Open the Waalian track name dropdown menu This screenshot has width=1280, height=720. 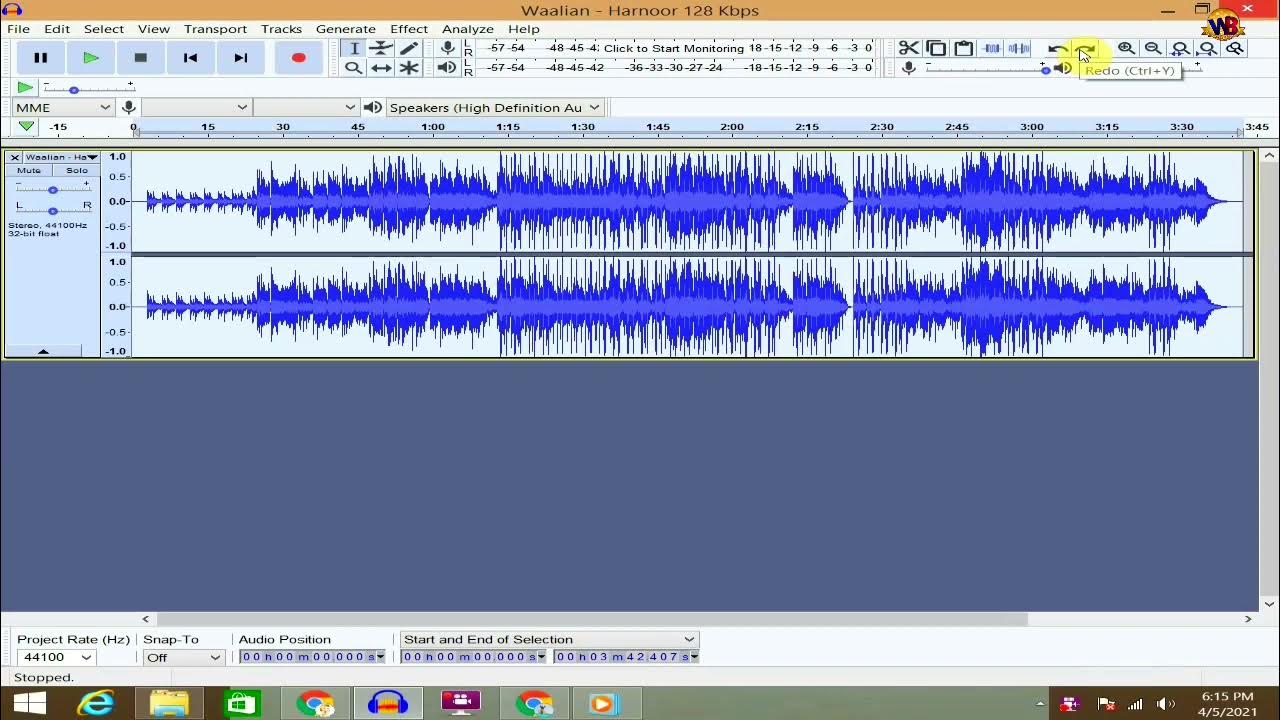click(61, 157)
